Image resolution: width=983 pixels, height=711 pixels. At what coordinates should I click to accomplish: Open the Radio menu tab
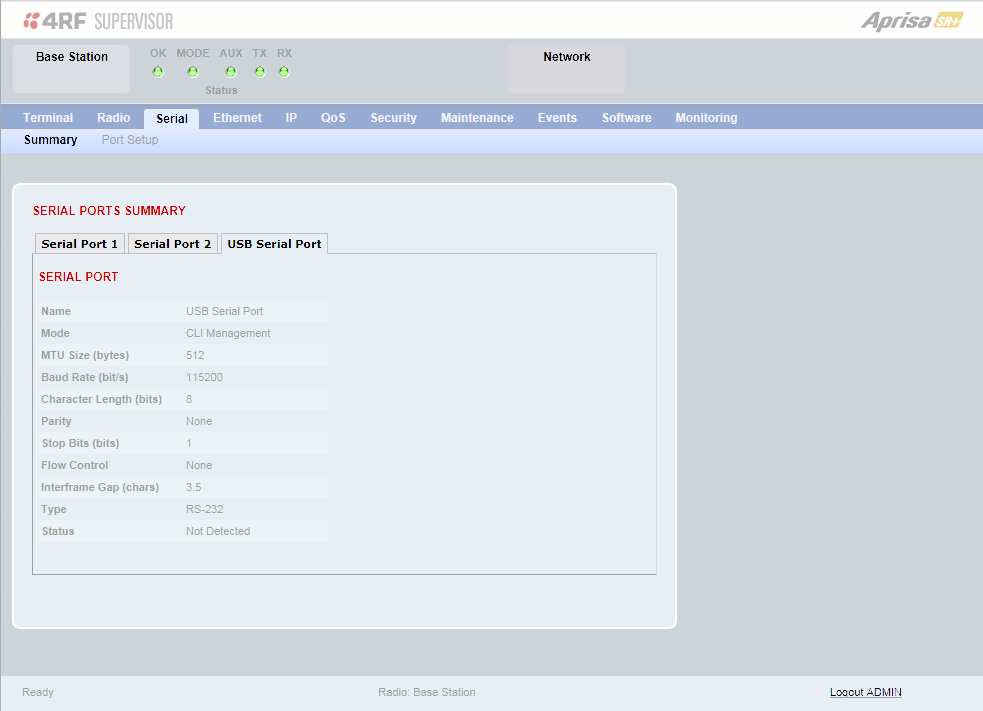(113, 118)
